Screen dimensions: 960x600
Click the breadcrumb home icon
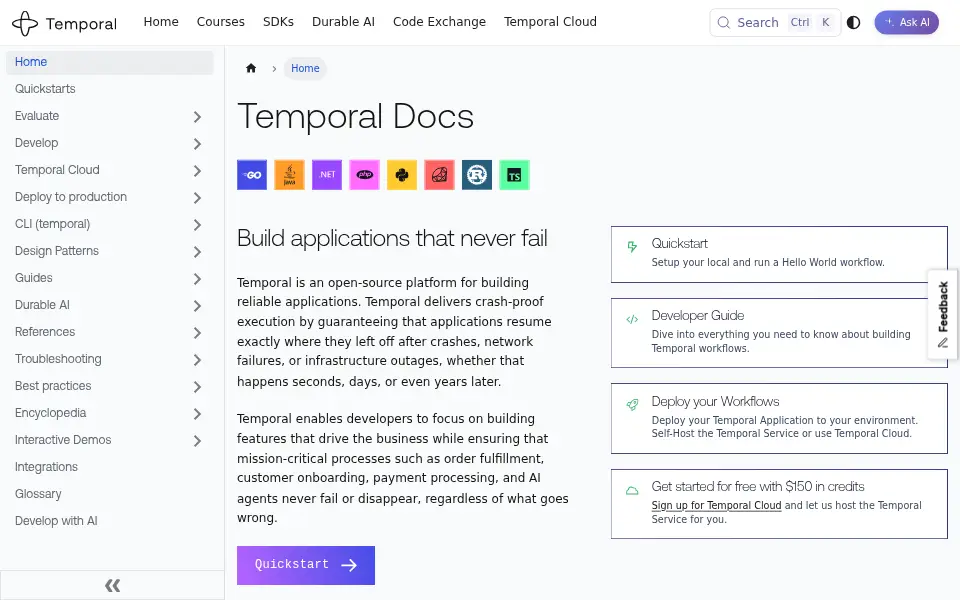click(x=251, y=68)
